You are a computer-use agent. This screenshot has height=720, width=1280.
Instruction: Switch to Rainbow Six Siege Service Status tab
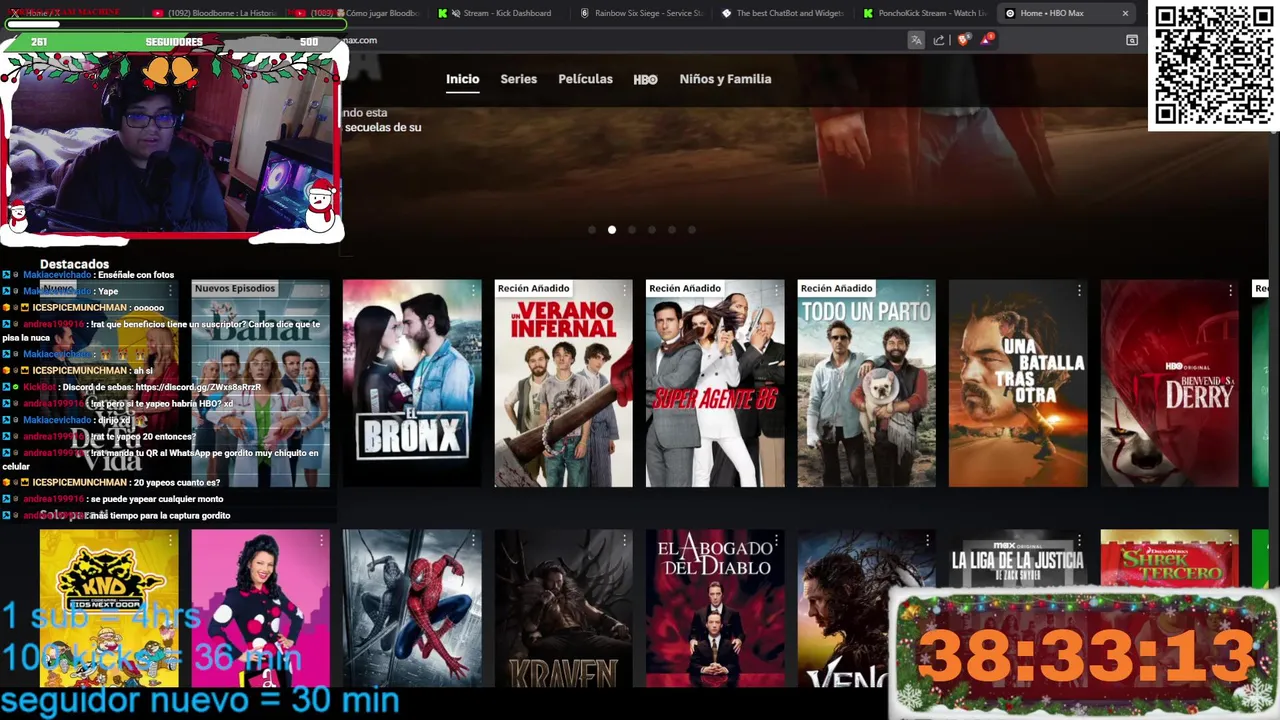[x=642, y=13]
